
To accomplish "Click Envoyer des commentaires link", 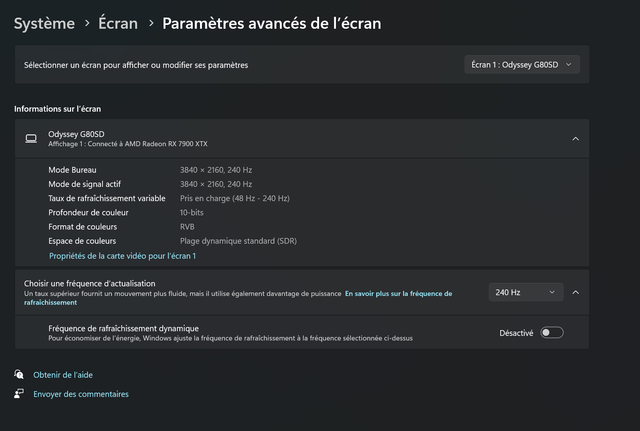I will (81, 394).
